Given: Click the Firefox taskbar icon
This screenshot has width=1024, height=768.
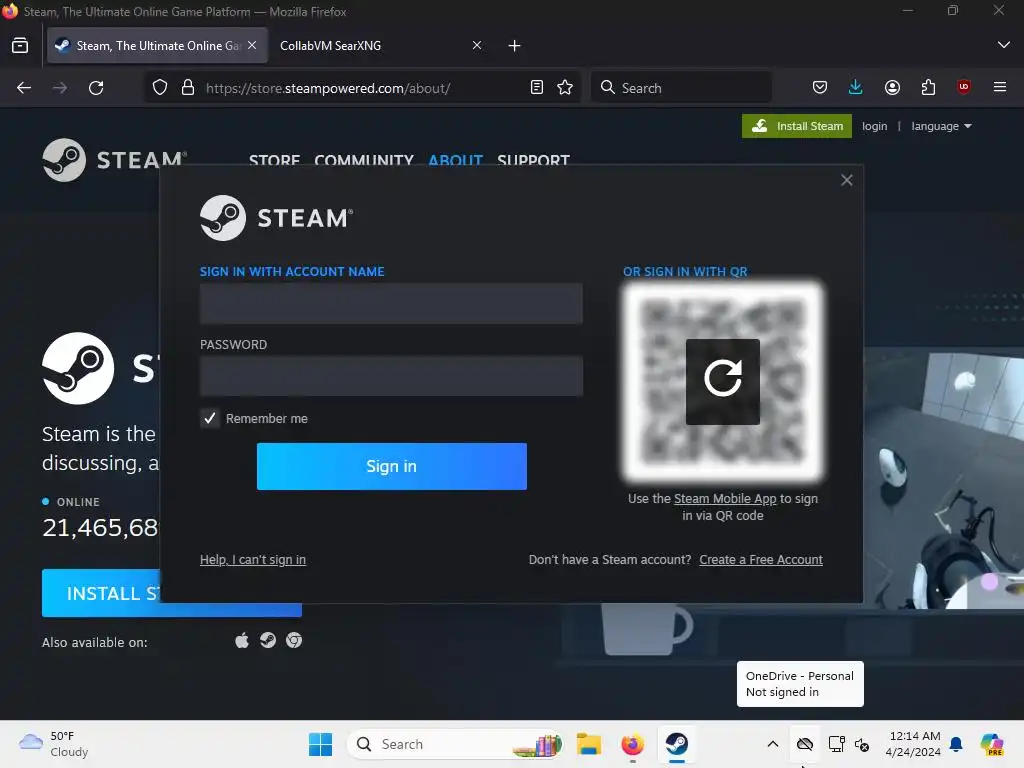Looking at the screenshot, I should (632, 744).
